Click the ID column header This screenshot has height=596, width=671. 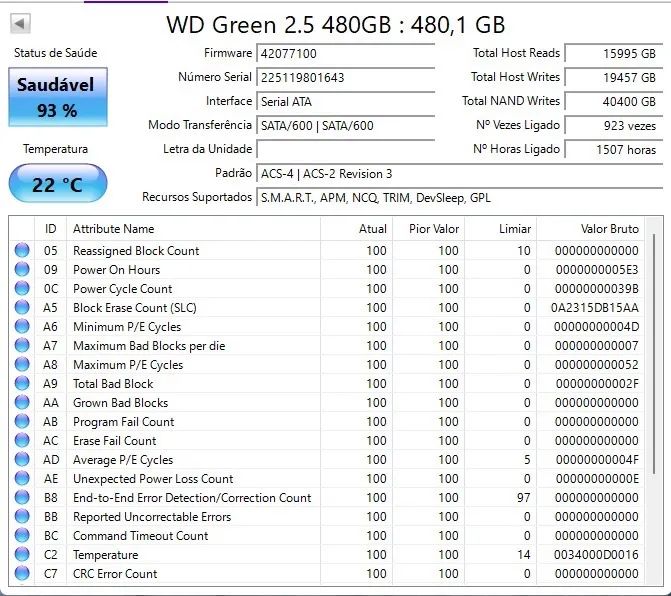(x=50, y=228)
